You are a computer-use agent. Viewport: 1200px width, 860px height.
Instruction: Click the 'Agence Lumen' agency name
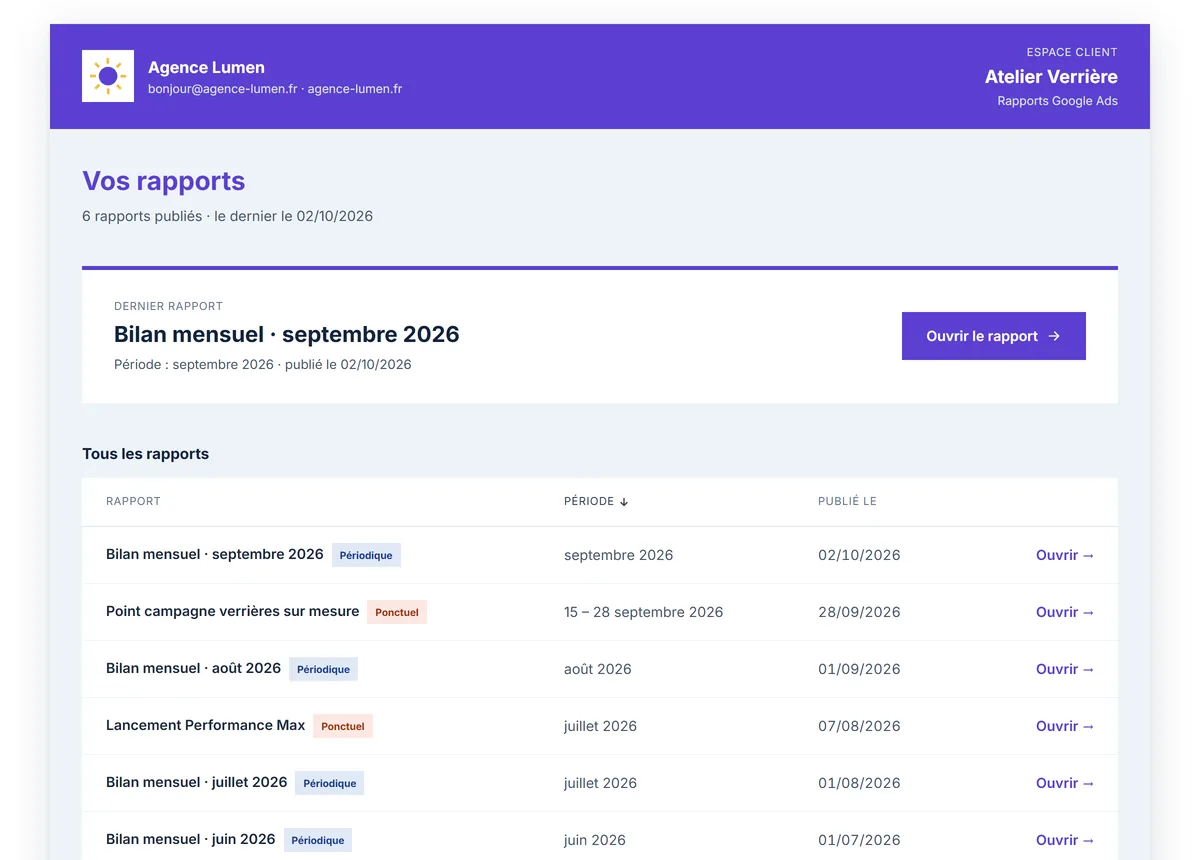206,67
